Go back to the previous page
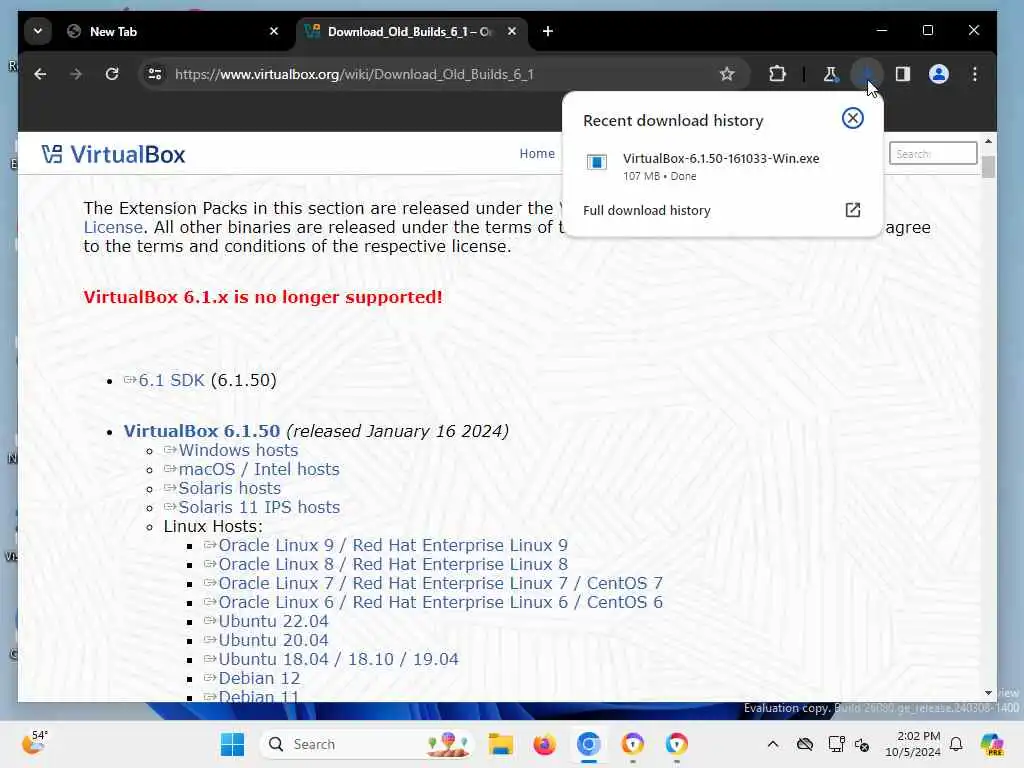The image size is (1024, 768). point(40,74)
